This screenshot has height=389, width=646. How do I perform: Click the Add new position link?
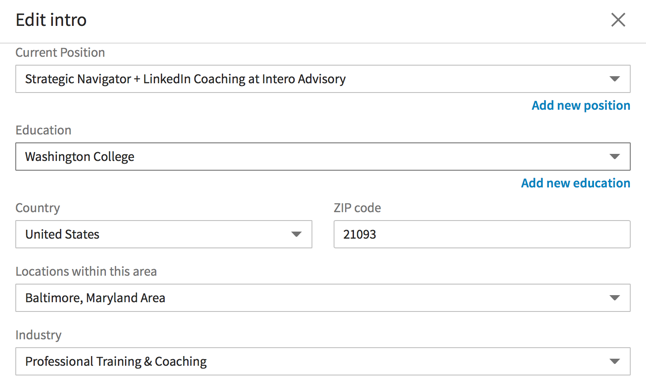click(x=581, y=105)
